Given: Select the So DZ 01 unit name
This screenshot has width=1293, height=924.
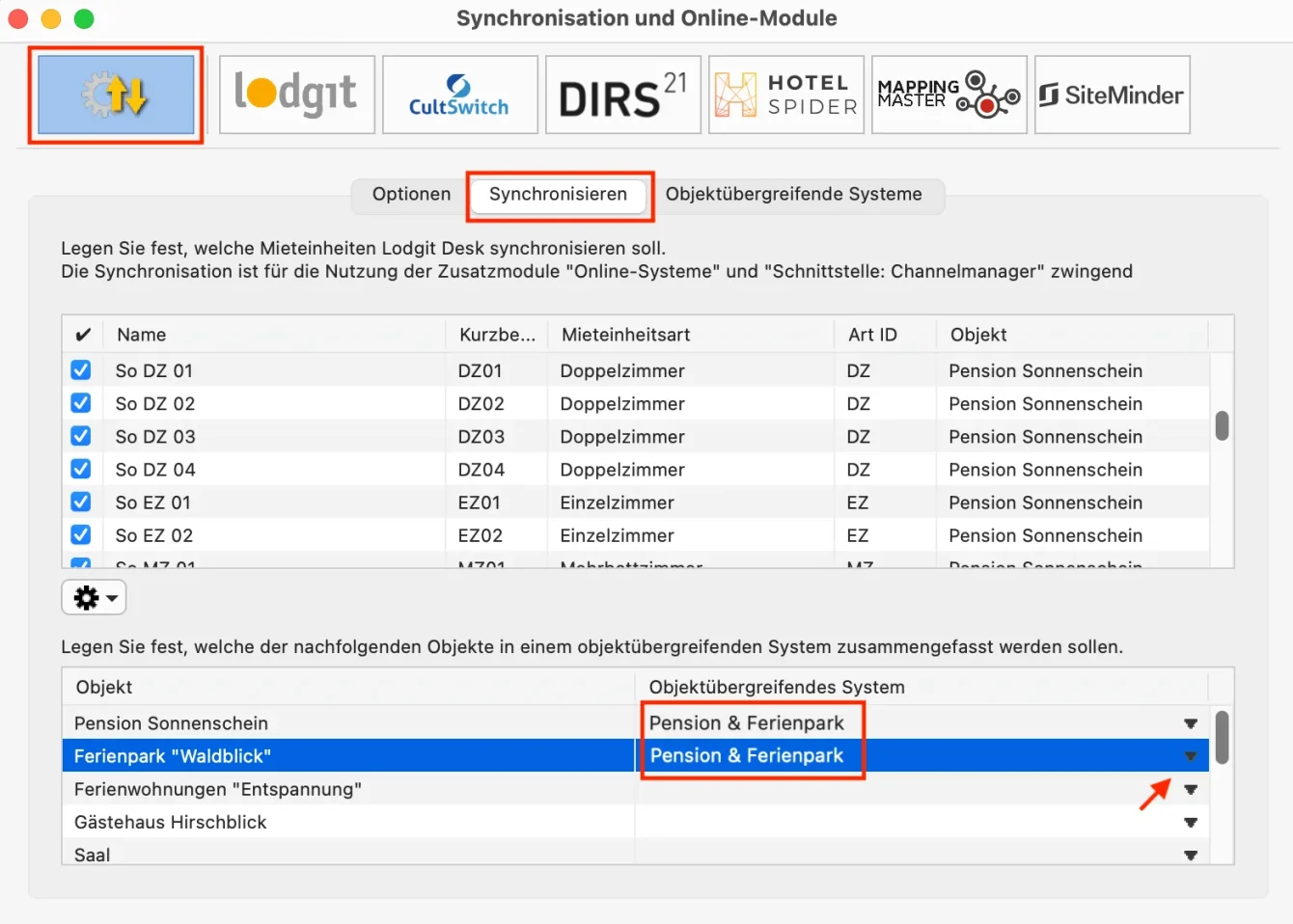Looking at the screenshot, I should point(154,370).
